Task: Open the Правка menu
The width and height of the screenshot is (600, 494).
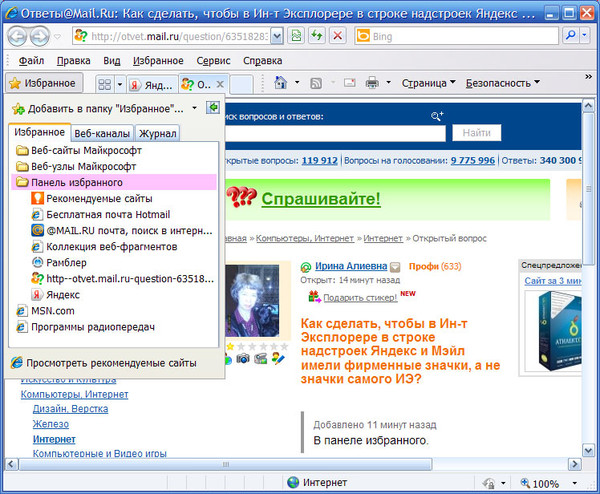Action: (x=73, y=60)
